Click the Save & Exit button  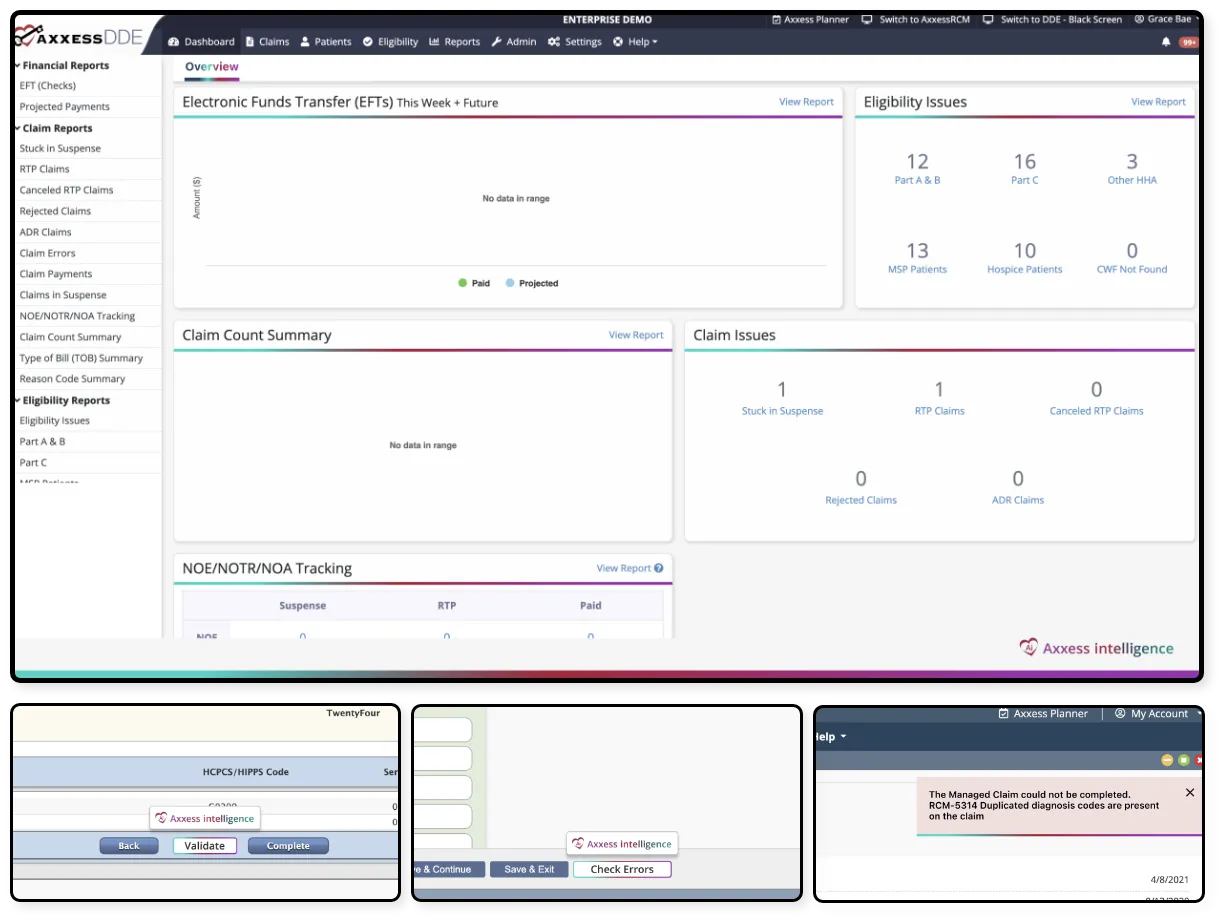(x=529, y=869)
